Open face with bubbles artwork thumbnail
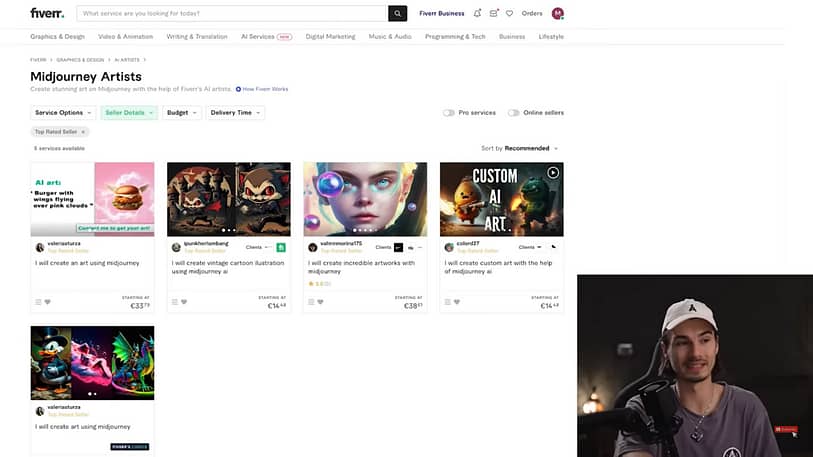The width and height of the screenshot is (813, 457). coord(365,199)
